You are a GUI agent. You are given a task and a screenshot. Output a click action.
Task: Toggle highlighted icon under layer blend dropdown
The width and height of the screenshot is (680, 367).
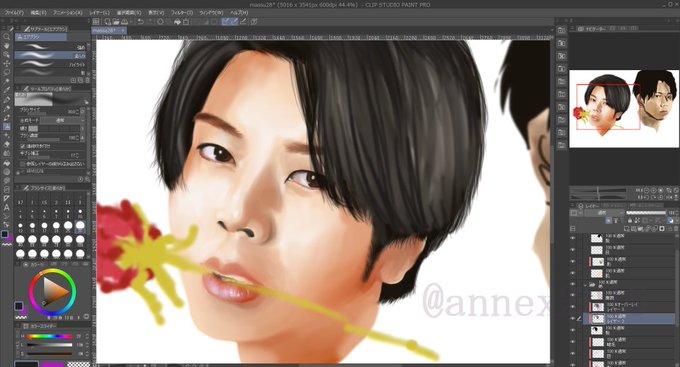coord(608,220)
